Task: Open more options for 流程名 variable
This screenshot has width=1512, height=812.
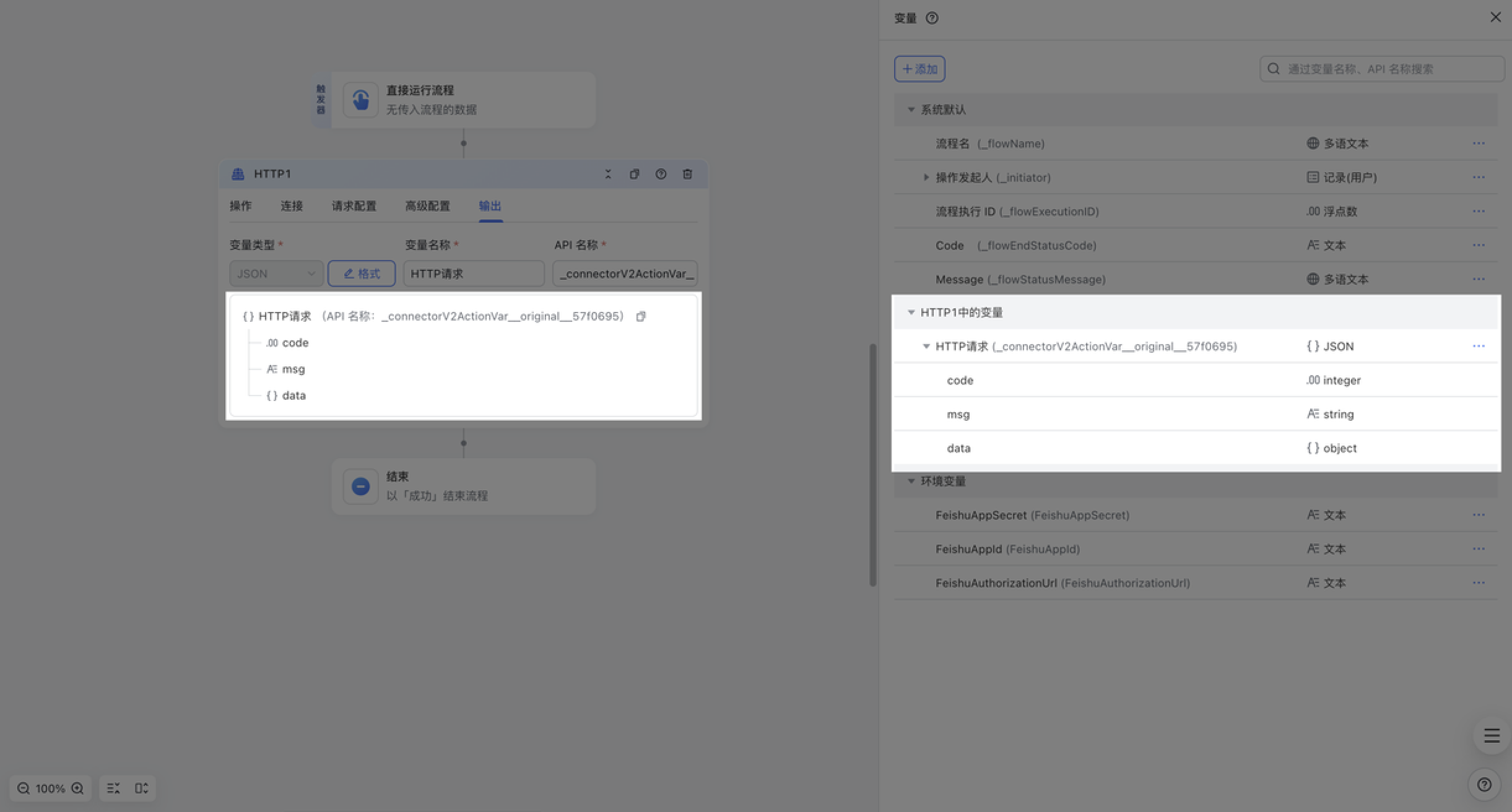Action: click(x=1479, y=144)
